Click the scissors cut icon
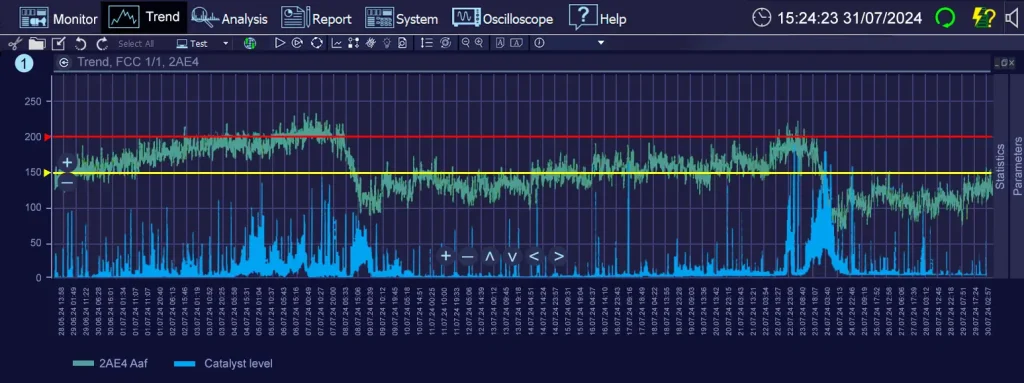 (15, 43)
